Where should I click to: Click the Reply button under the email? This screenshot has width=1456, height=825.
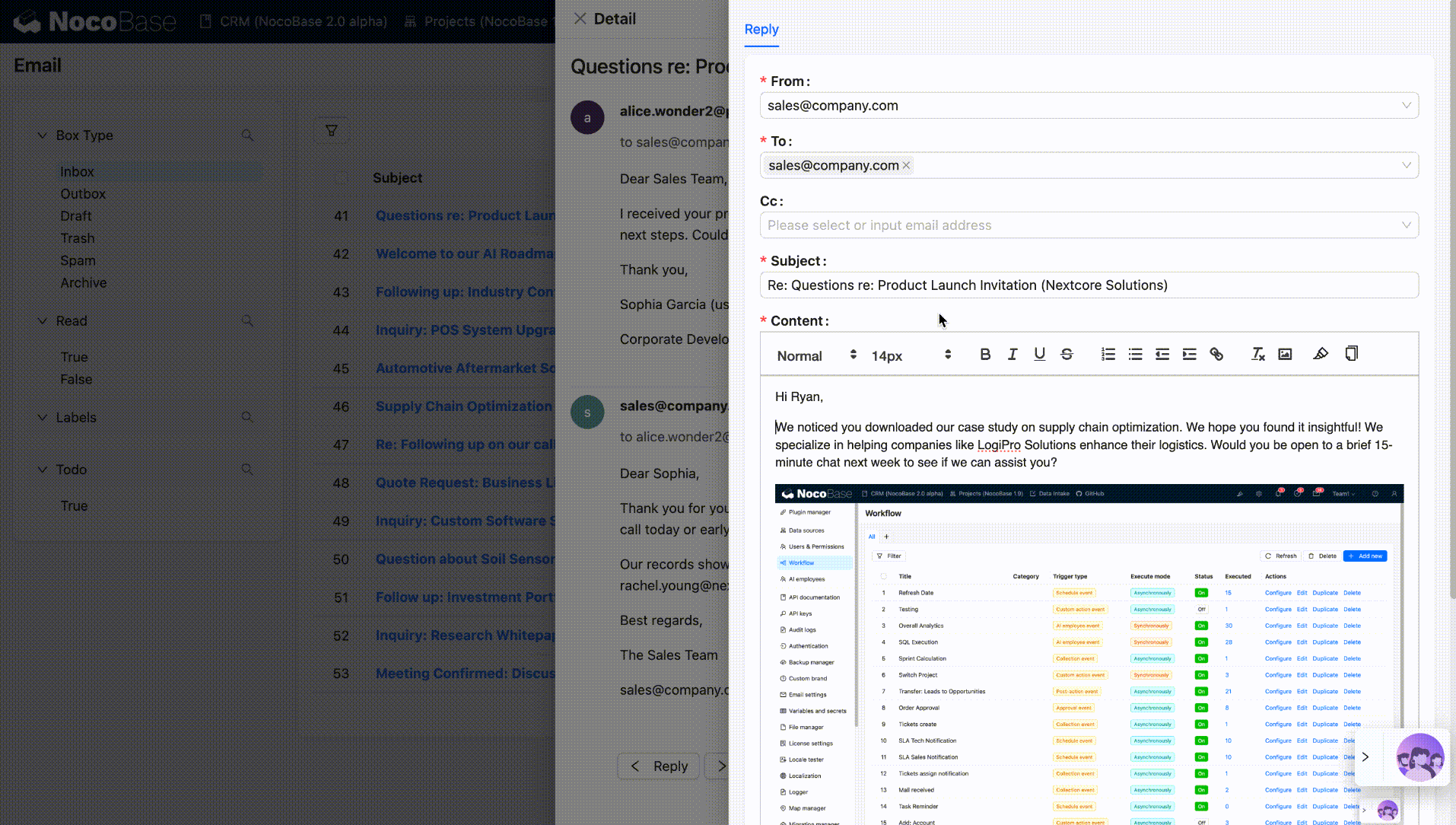(660, 766)
